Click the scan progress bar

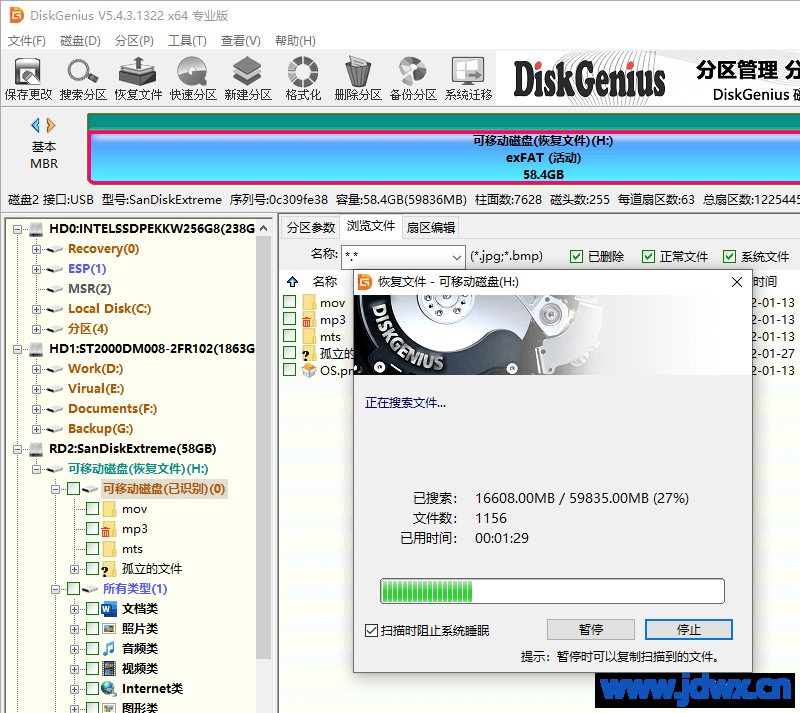coord(552,591)
